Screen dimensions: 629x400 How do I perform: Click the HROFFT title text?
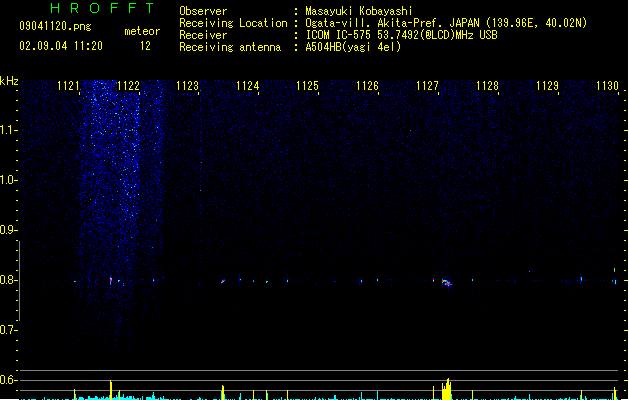(x=102, y=8)
